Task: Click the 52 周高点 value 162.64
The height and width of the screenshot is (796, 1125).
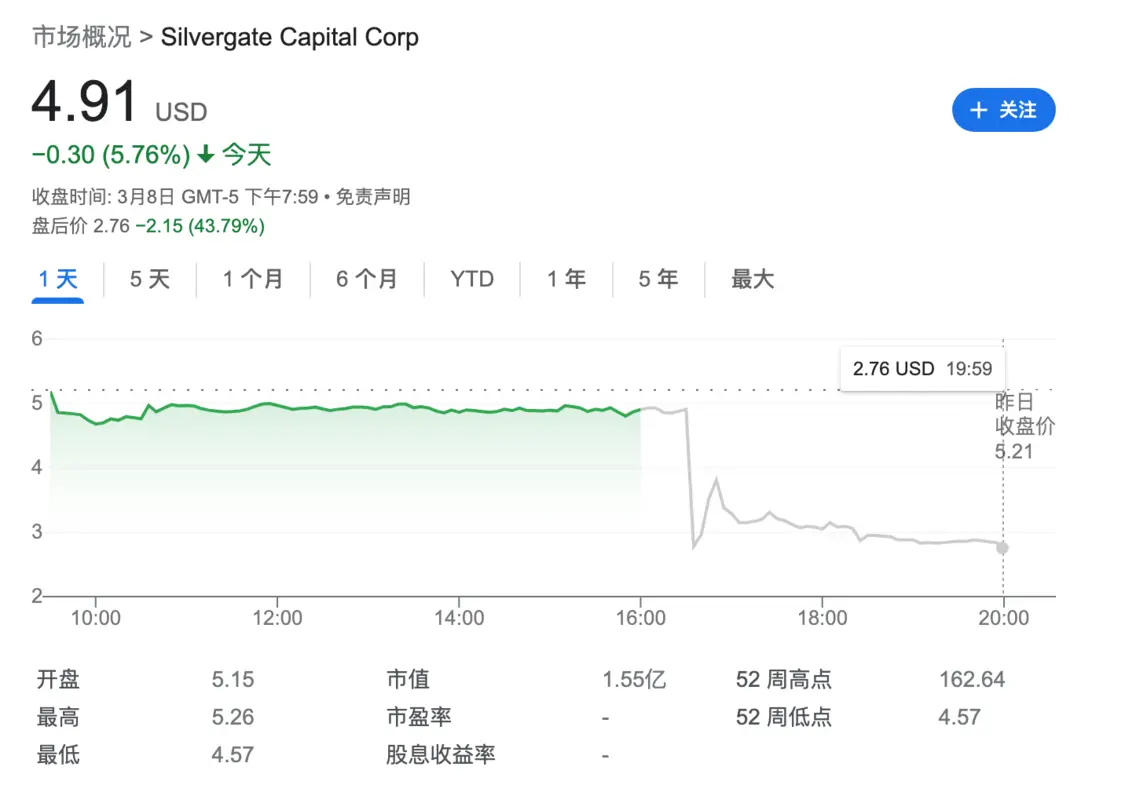Action: [x=972, y=679]
